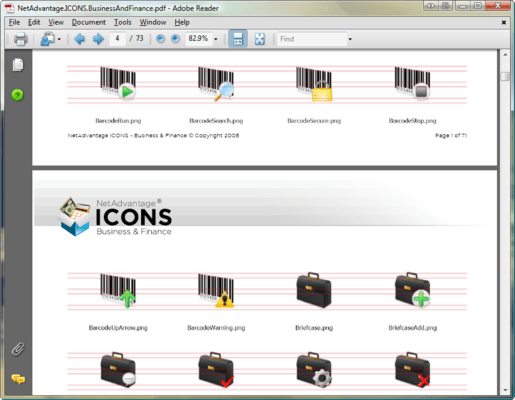Toggle scrolling pages continuous view
Image resolution: width=515 pixels, height=400 pixels.
pos(238,39)
